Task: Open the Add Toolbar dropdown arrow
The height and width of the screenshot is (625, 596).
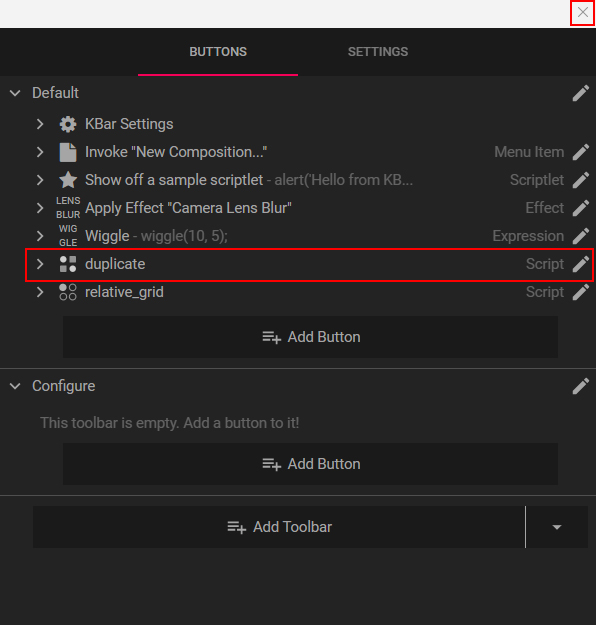Action: 557,527
